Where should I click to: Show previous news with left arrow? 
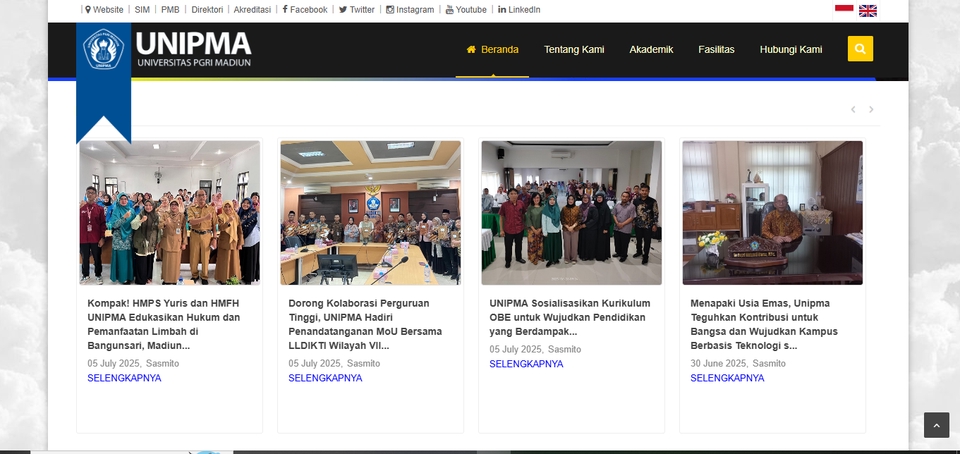[x=853, y=110]
